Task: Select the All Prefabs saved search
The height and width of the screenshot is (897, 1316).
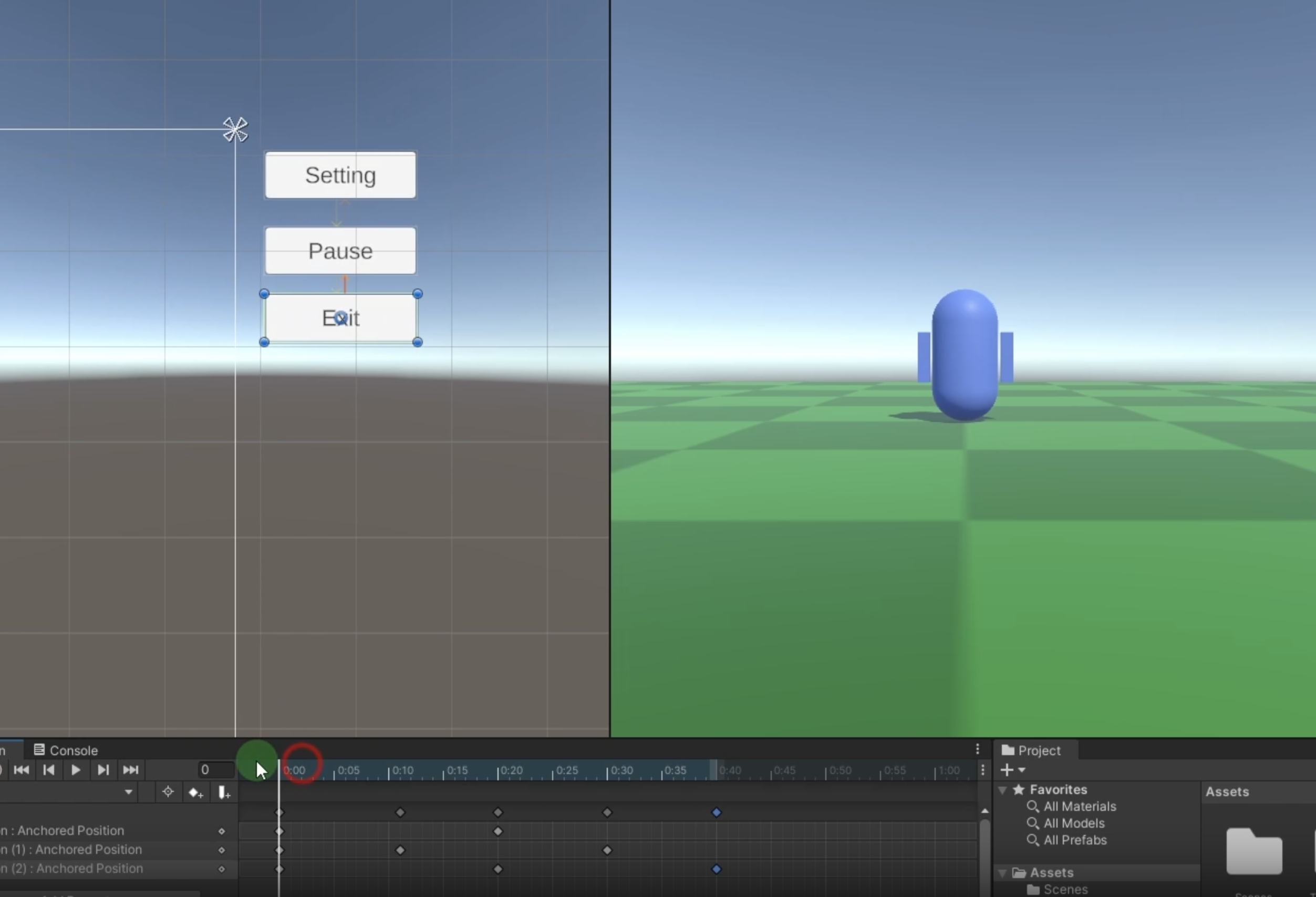Action: tap(1074, 840)
